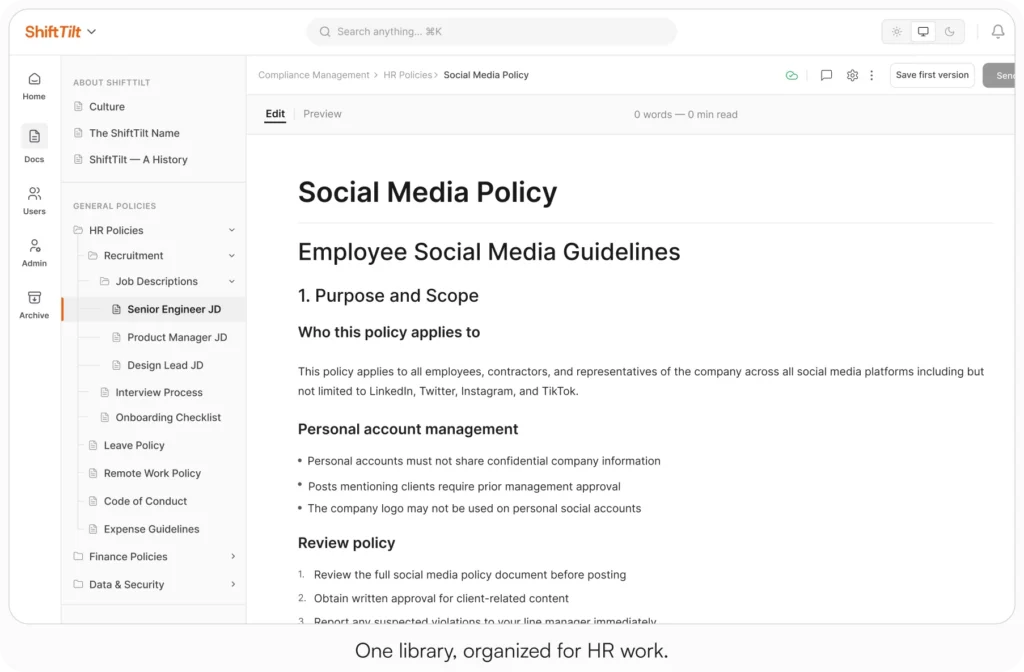Open the comments speech bubble icon
This screenshot has width=1024, height=672.
point(826,75)
